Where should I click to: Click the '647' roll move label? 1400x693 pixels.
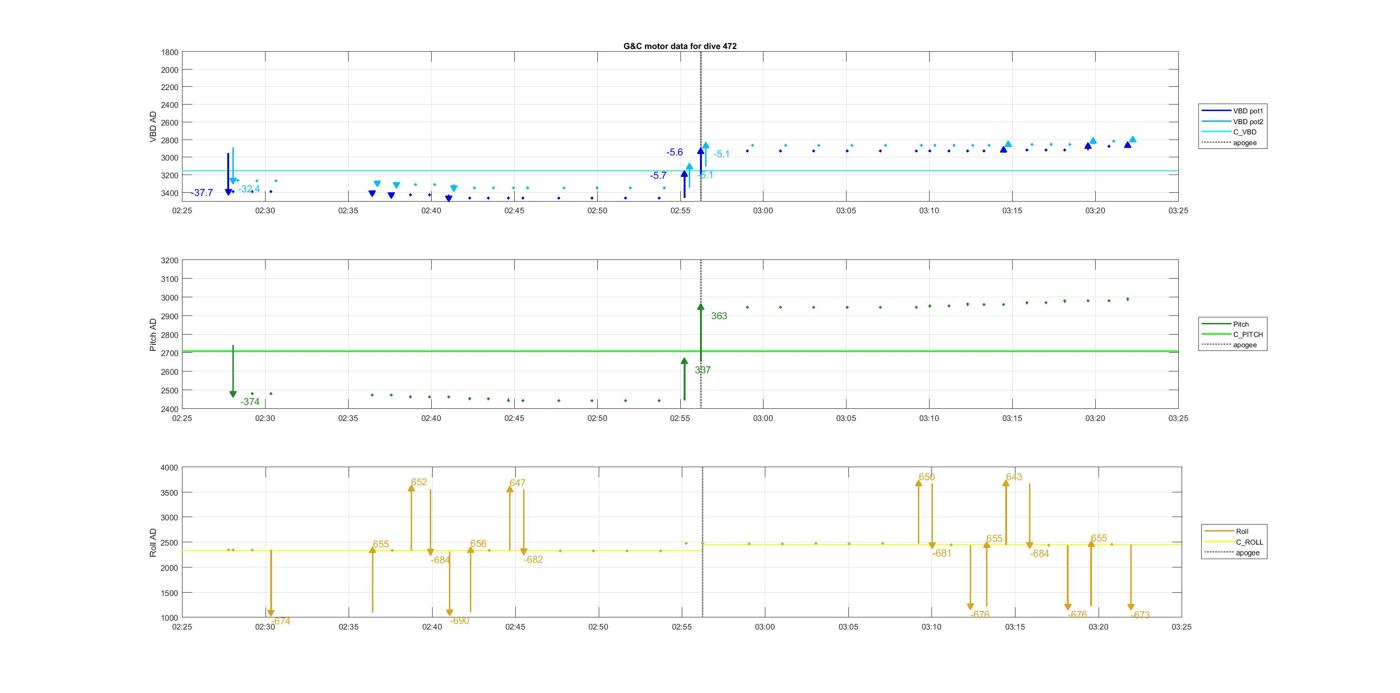tap(517, 483)
